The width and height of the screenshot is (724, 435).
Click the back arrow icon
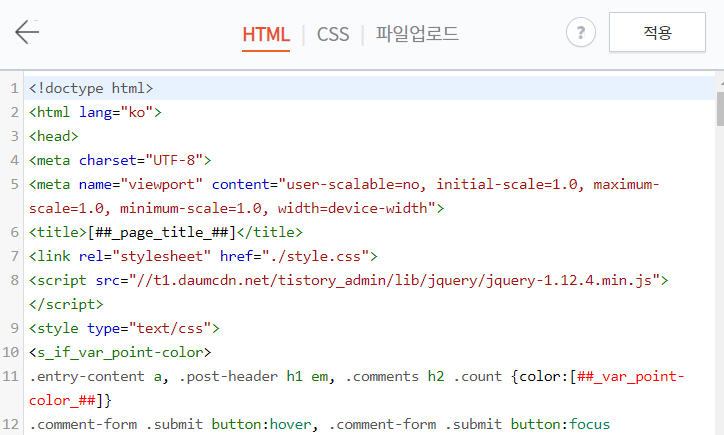(27, 32)
